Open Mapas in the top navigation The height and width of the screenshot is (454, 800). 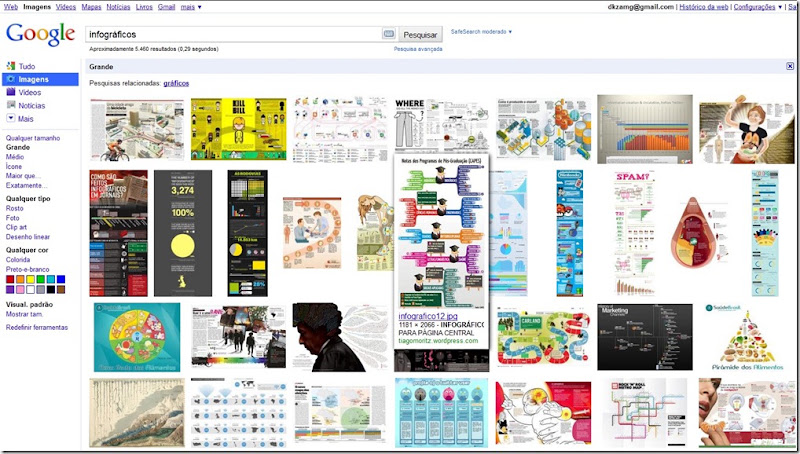(x=91, y=7)
